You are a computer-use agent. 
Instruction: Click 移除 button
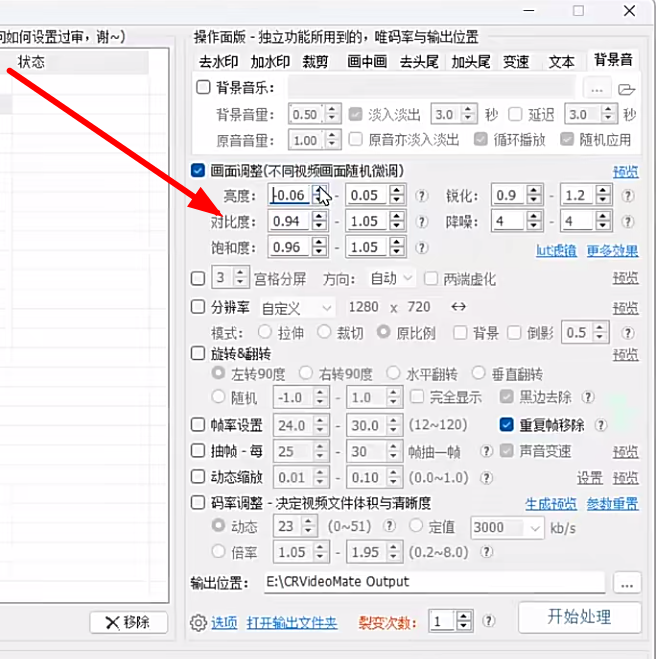point(129,622)
